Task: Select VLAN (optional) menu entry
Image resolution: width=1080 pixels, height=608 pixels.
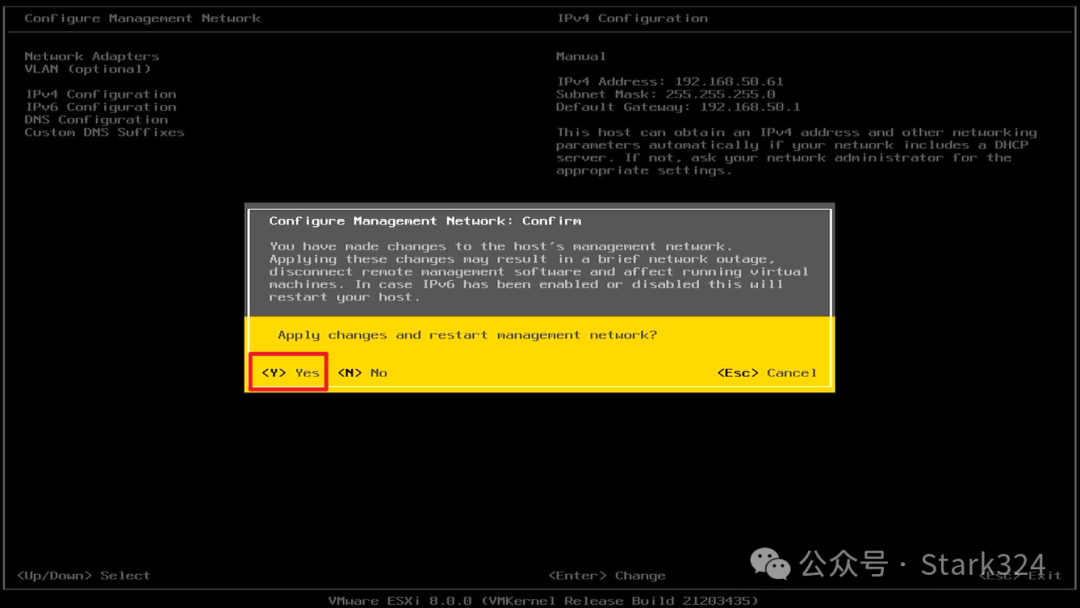Action: [87, 69]
